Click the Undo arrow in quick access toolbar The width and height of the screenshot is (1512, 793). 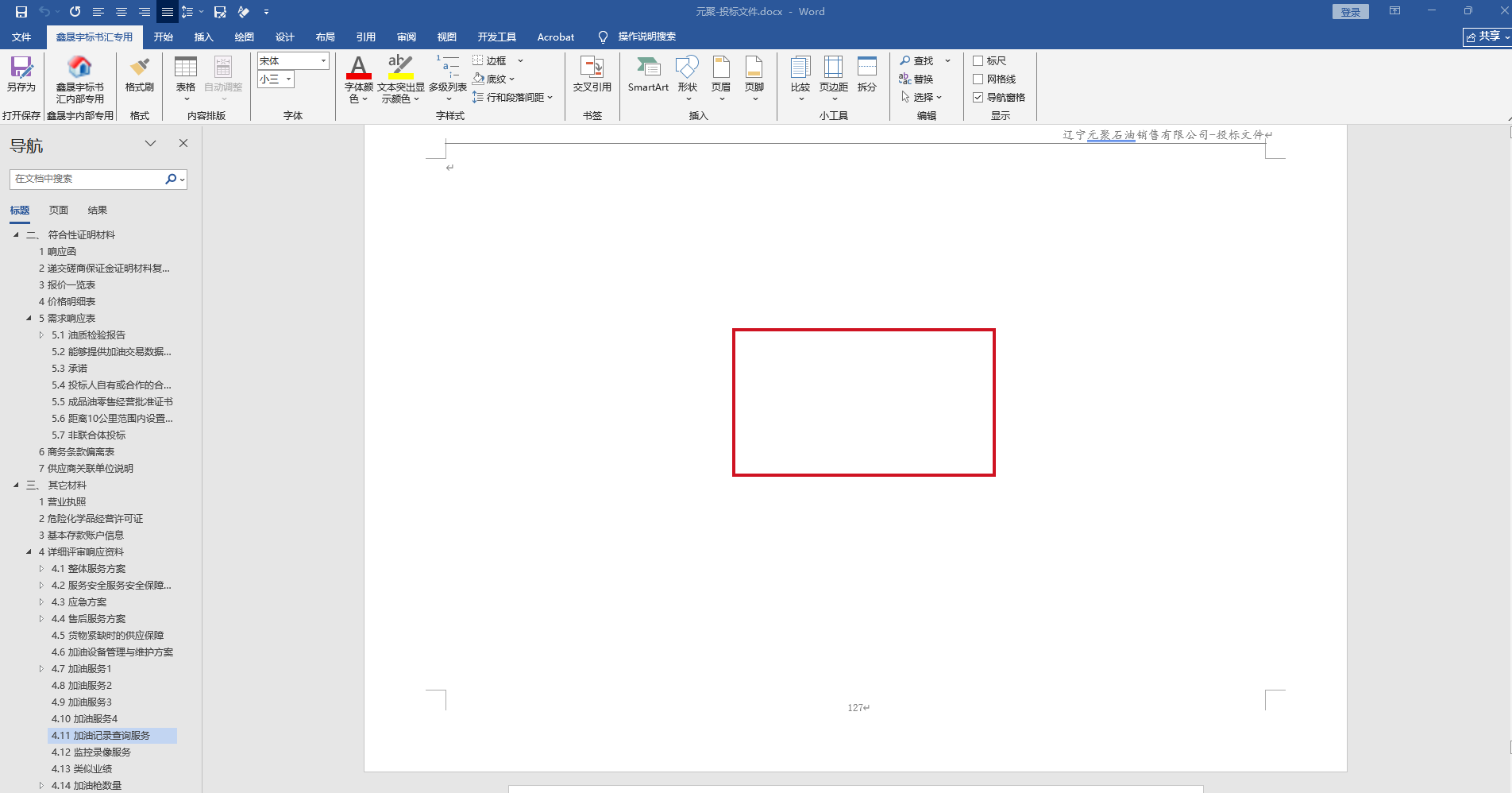[44, 12]
